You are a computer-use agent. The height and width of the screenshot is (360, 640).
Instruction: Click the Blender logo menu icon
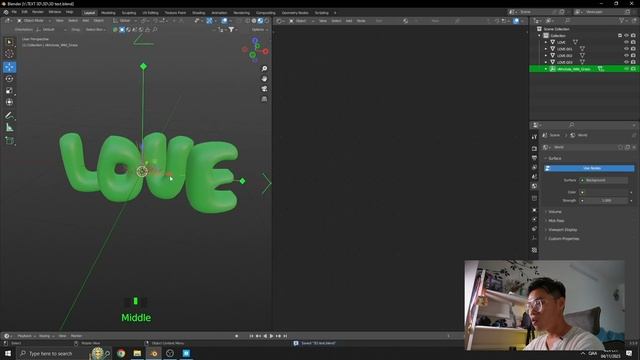(x=6, y=12)
